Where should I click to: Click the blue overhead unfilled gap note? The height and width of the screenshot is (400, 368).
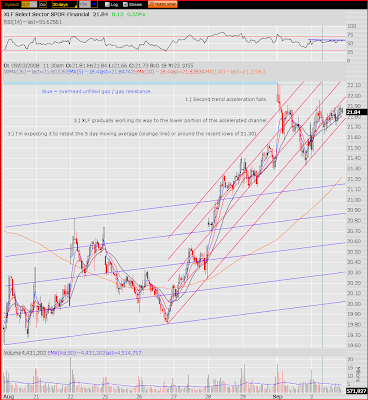pyautogui.click(x=97, y=91)
